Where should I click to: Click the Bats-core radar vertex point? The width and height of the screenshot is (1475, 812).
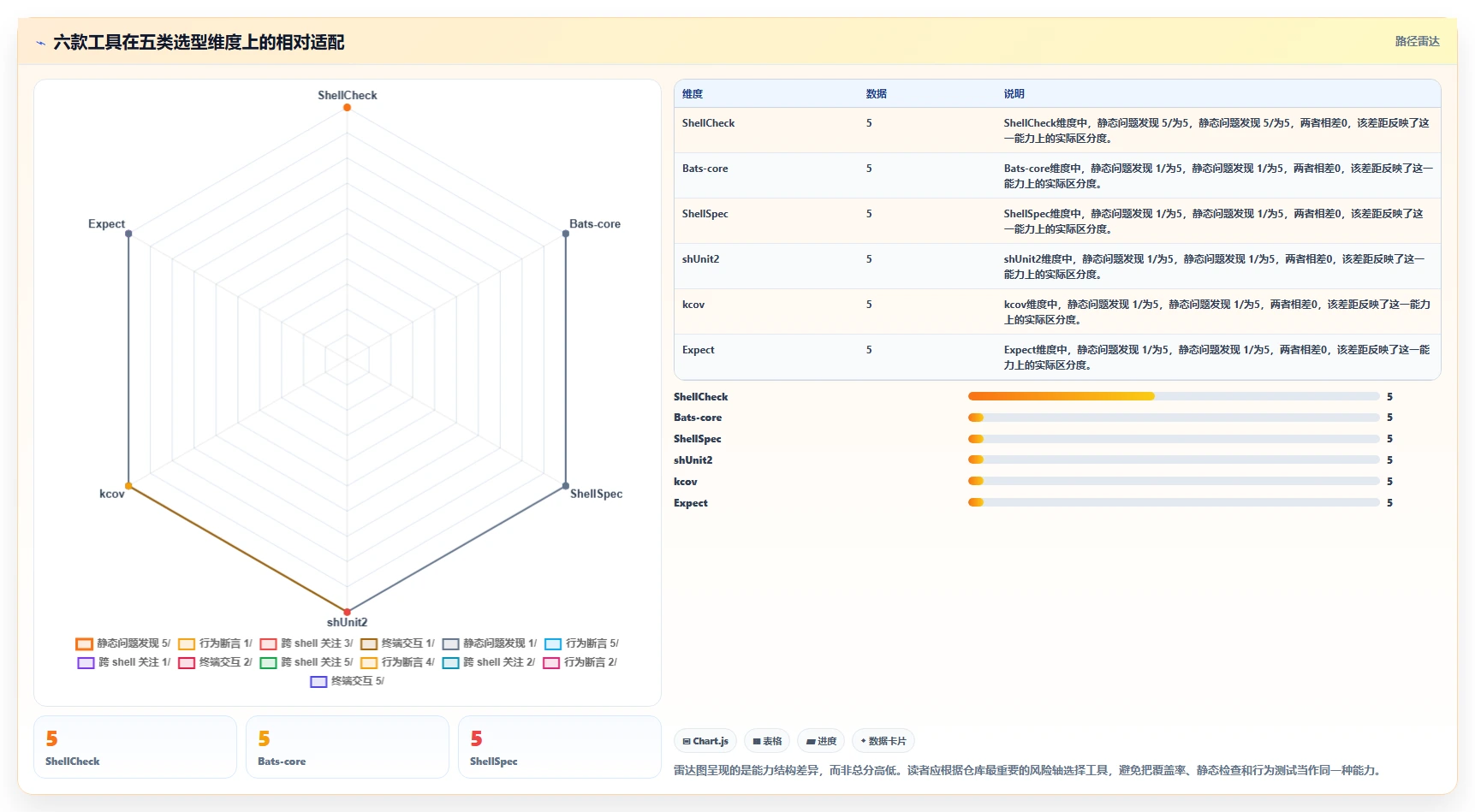[x=566, y=234]
